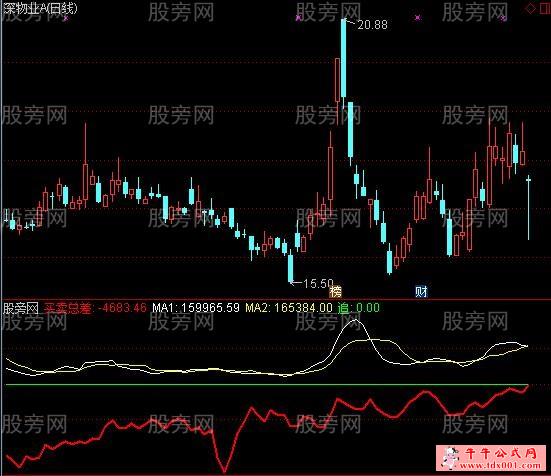Click the purple marker nearest the red diamond
This screenshot has height=476, width=551.
[x=504, y=18]
